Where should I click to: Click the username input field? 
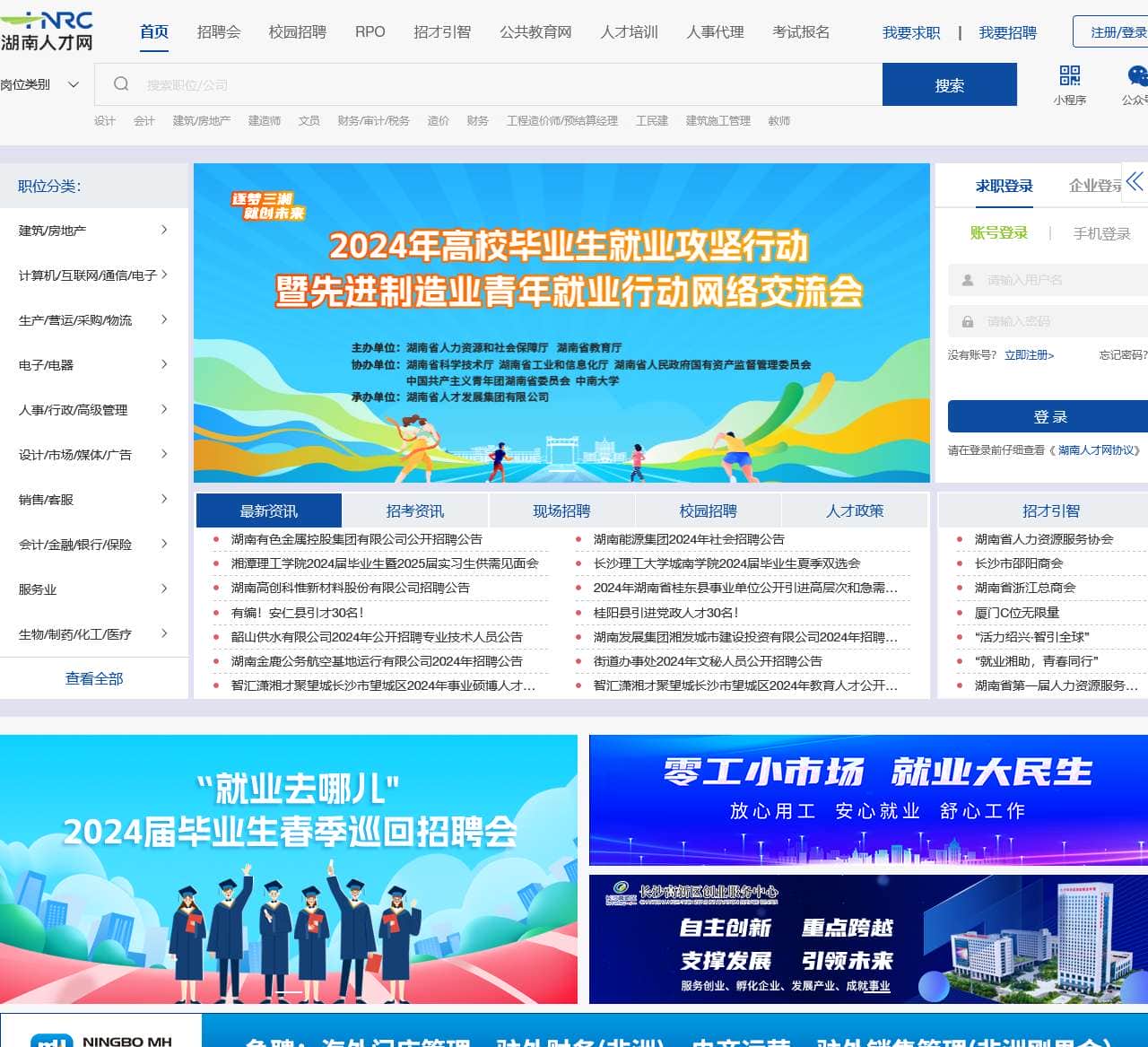coord(1049,279)
